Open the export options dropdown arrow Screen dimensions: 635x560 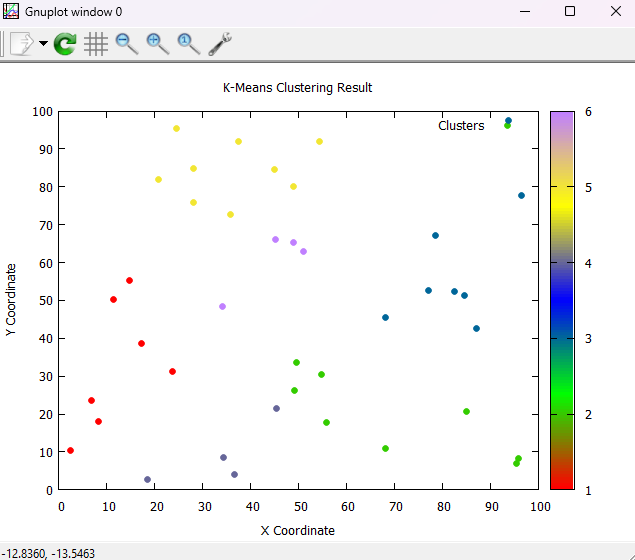point(43,44)
